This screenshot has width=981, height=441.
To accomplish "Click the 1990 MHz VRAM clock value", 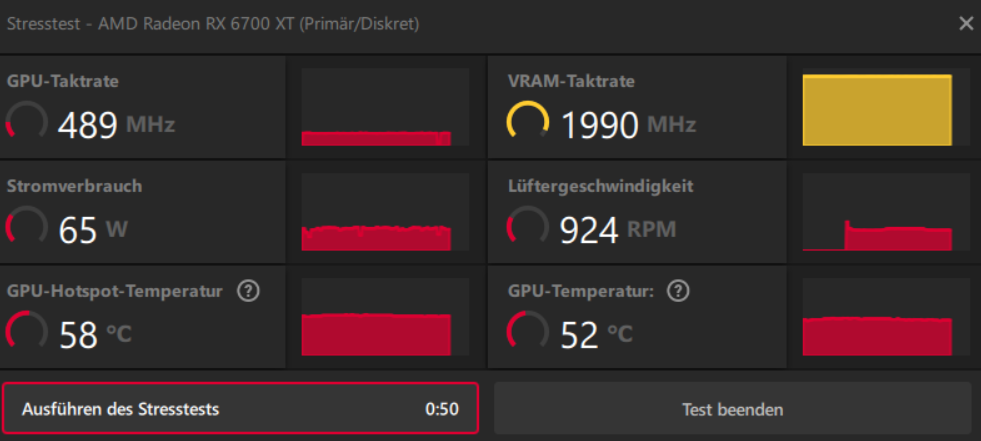I will click(x=628, y=124).
